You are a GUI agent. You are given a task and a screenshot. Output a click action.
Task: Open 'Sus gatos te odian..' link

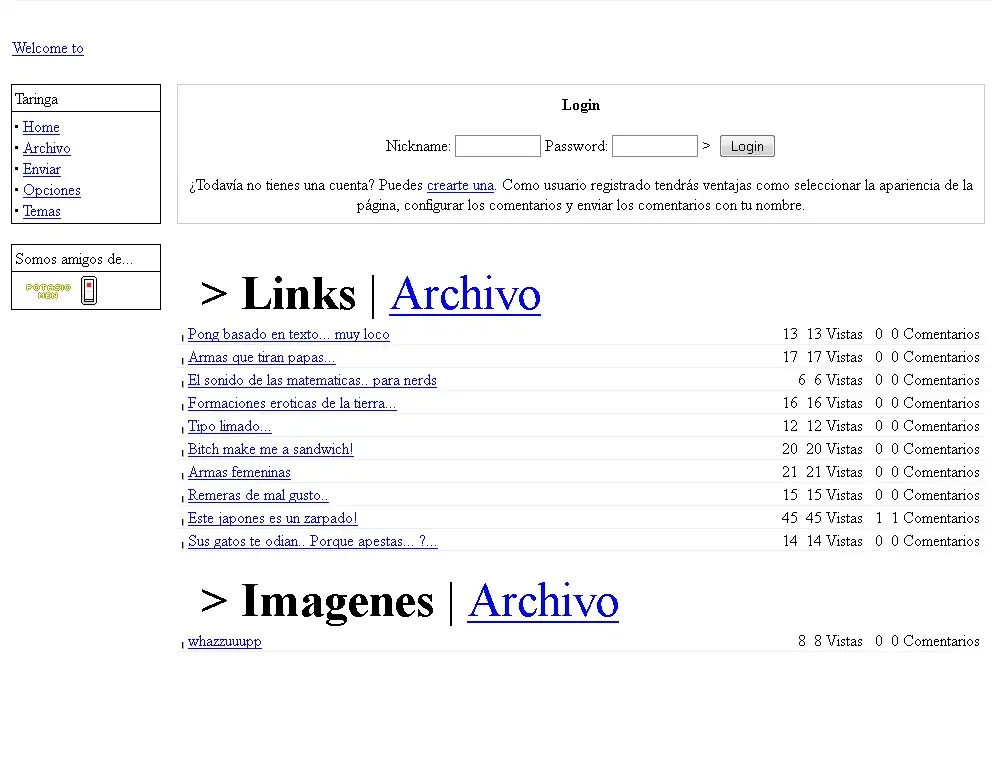pyautogui.click(x=313, y=541)
